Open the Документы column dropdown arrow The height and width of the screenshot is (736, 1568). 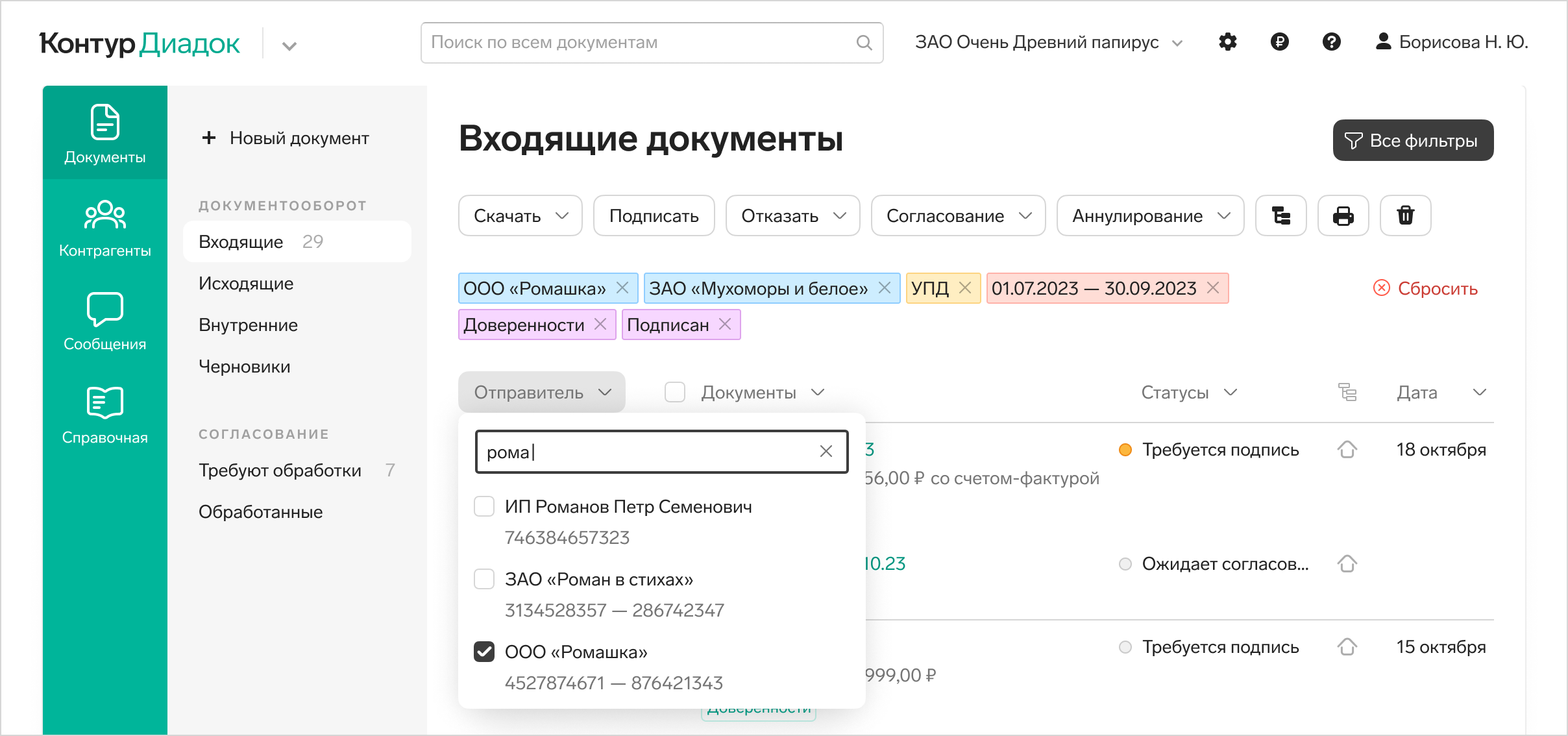click(818, 392)
